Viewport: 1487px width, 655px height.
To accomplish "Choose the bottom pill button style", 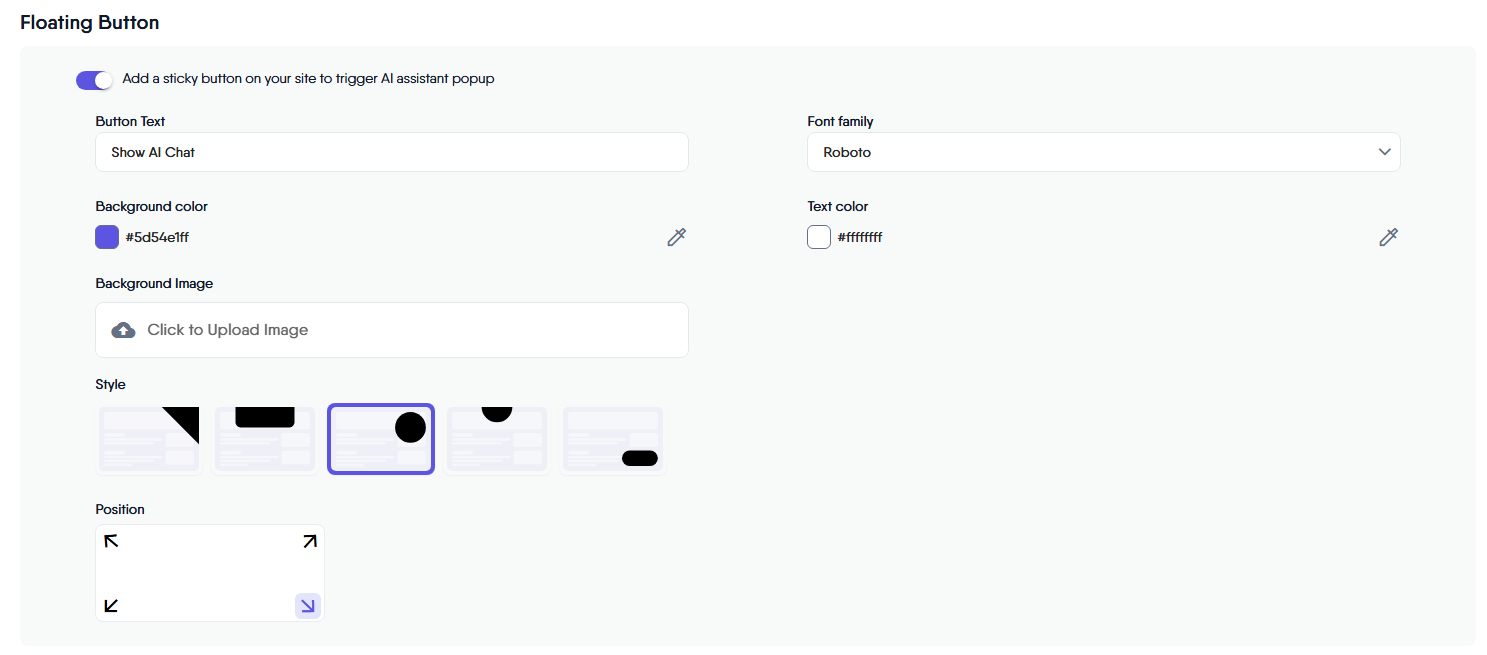I will 613,439.
